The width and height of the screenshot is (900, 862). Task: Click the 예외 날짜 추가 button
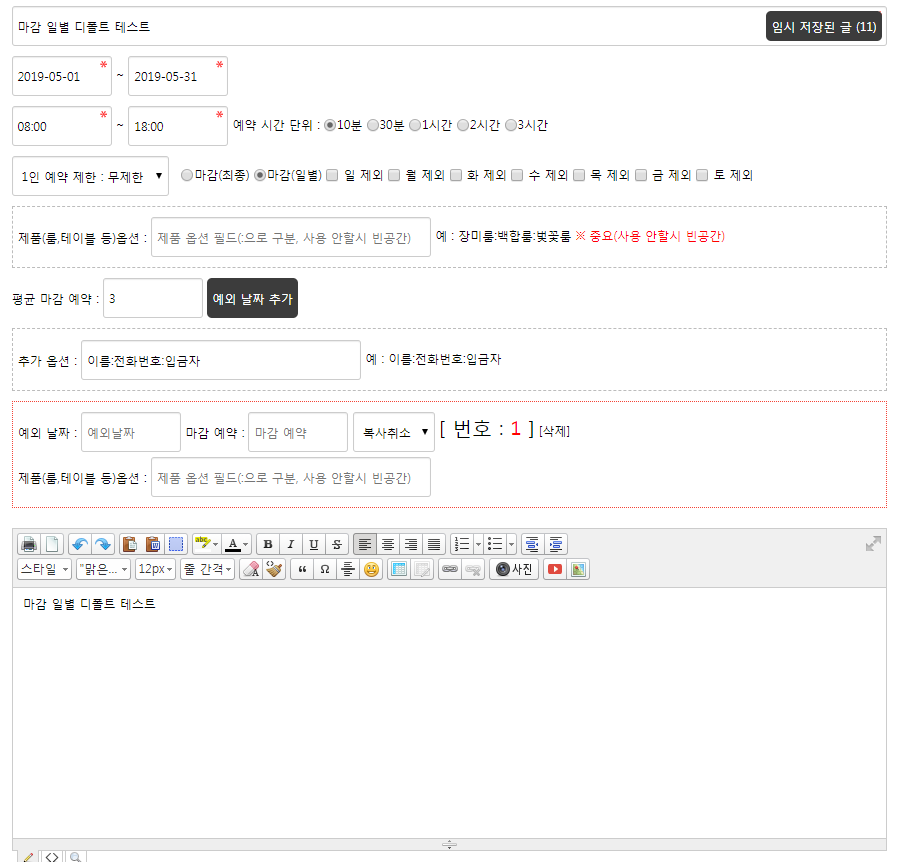(252, 298)
